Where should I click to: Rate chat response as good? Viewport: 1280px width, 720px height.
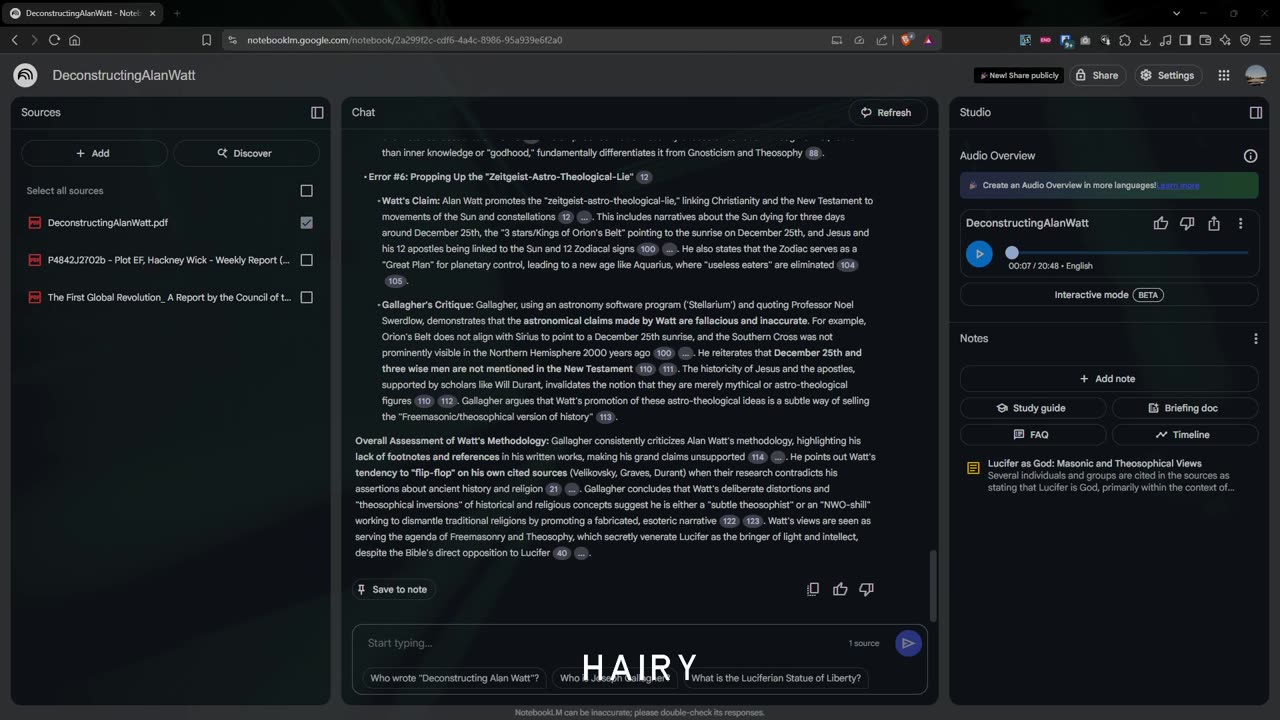click(840, 589)
